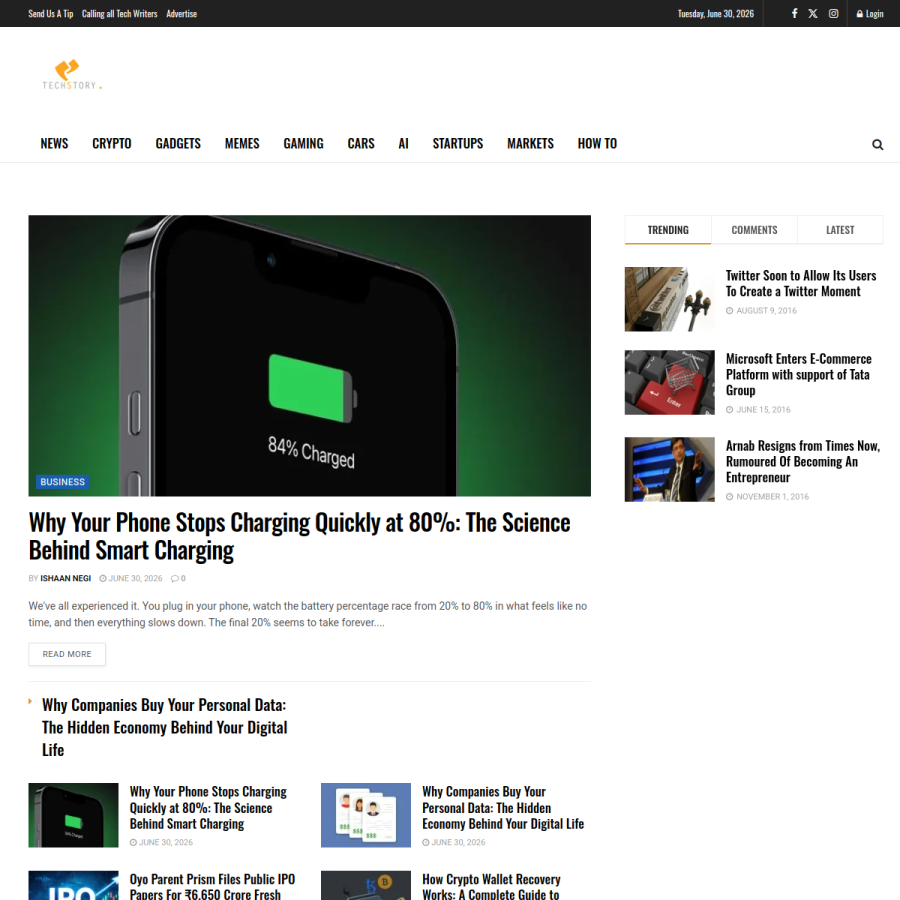Image resolution: width=900 pixels, height=900 pixels.
Task: Click the featured phone charging image
Action: pos(309,355)
